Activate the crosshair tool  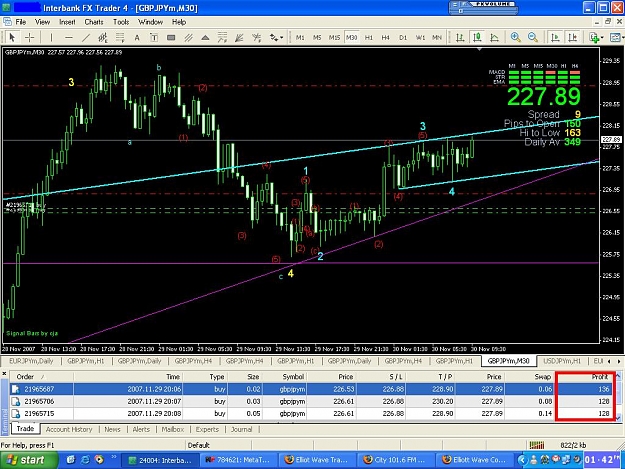[x=29, y=37]
